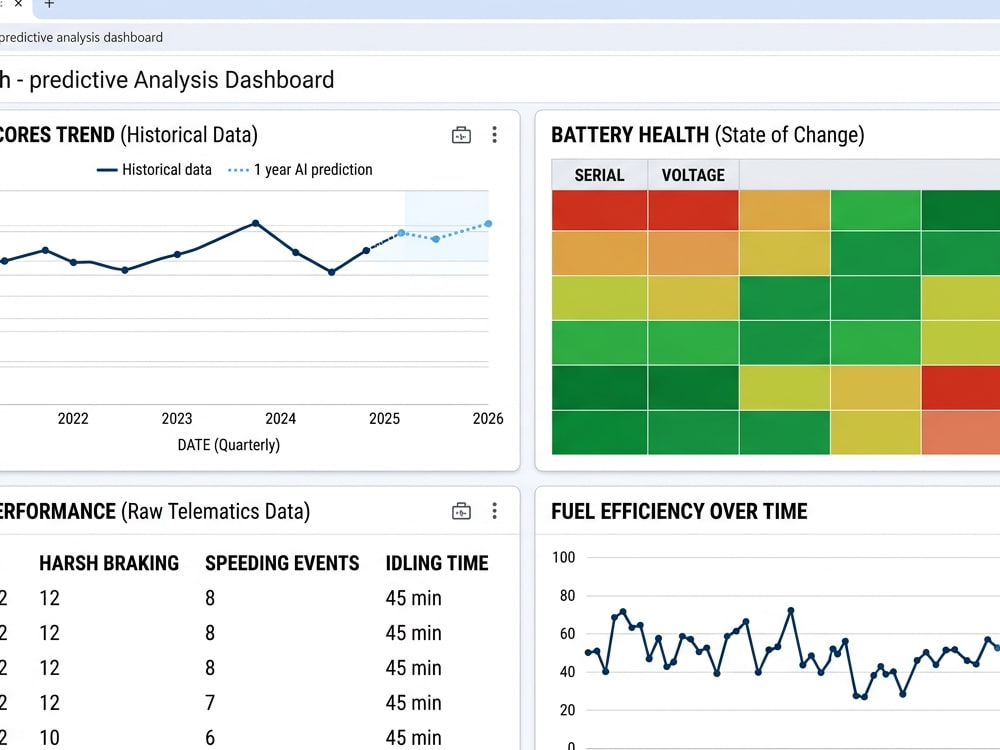Select the 2025 label on date axis

(x=385, y=418)
